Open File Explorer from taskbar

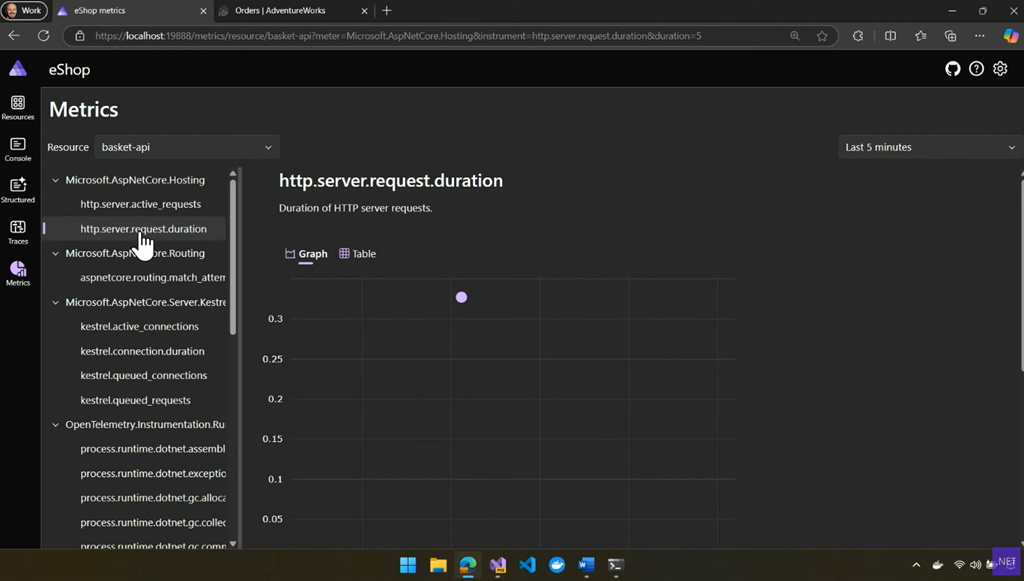pyautogui.click(x=438, y=565)
